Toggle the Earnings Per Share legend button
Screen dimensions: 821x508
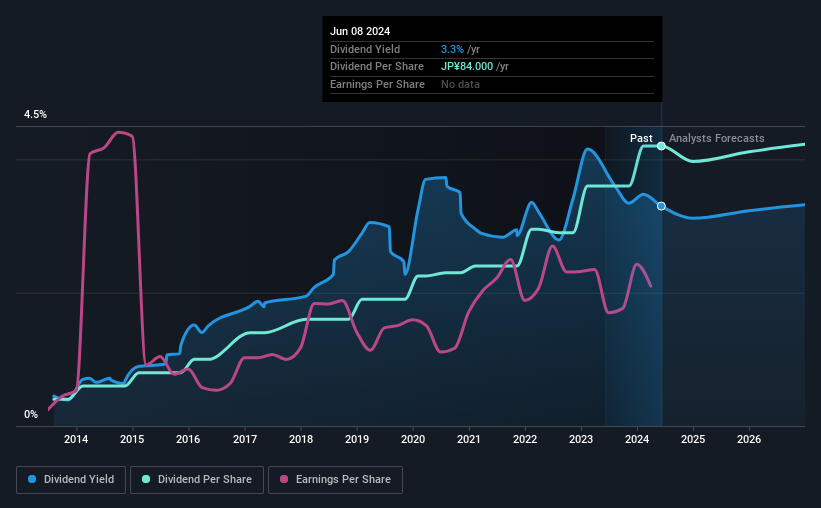[x=336, y=480]
